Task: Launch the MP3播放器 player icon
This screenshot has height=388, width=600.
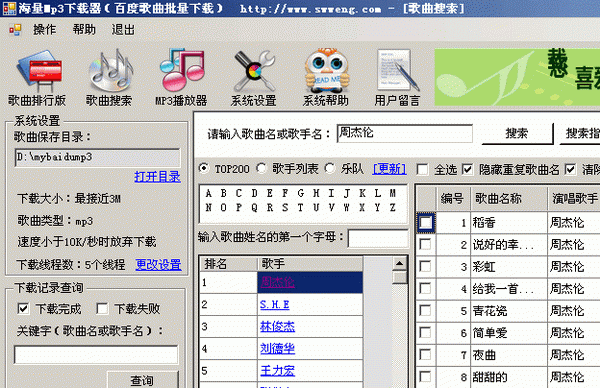Action: [x=182, y=69]
